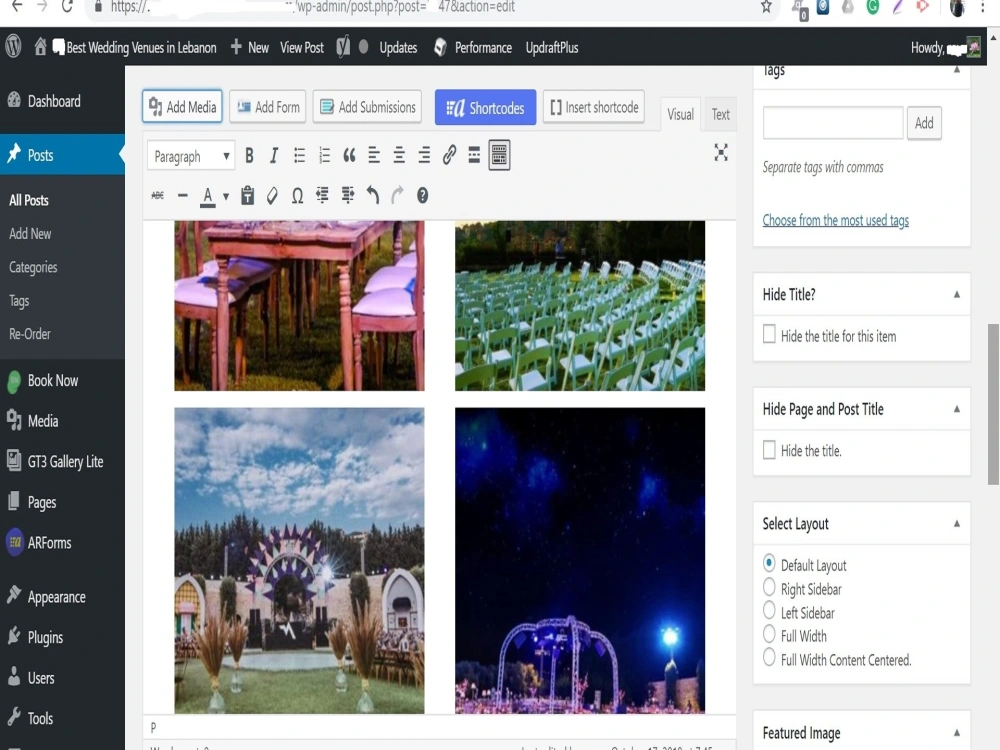1000x750 pixels.
Task: Align text right
Action: (424, 156)
